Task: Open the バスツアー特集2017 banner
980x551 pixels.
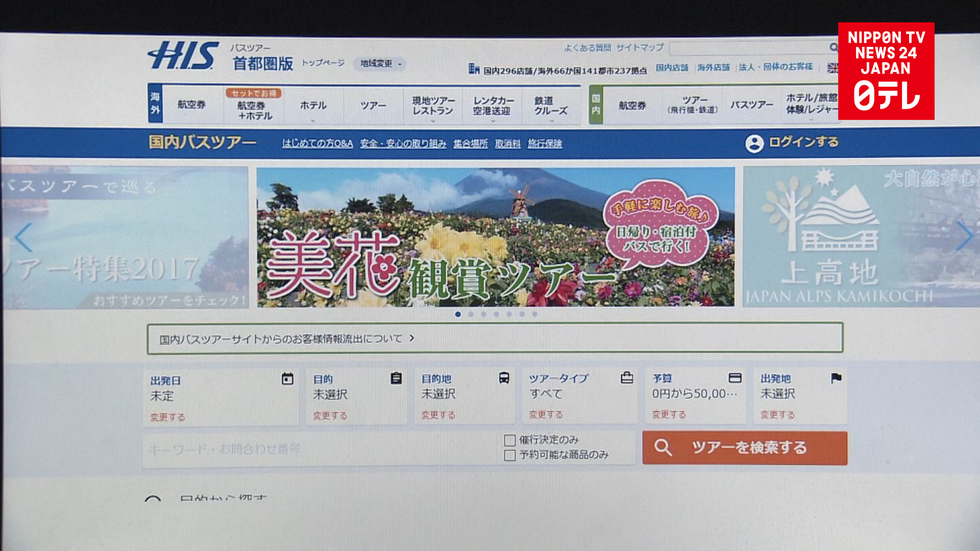Action: [124, 237]
